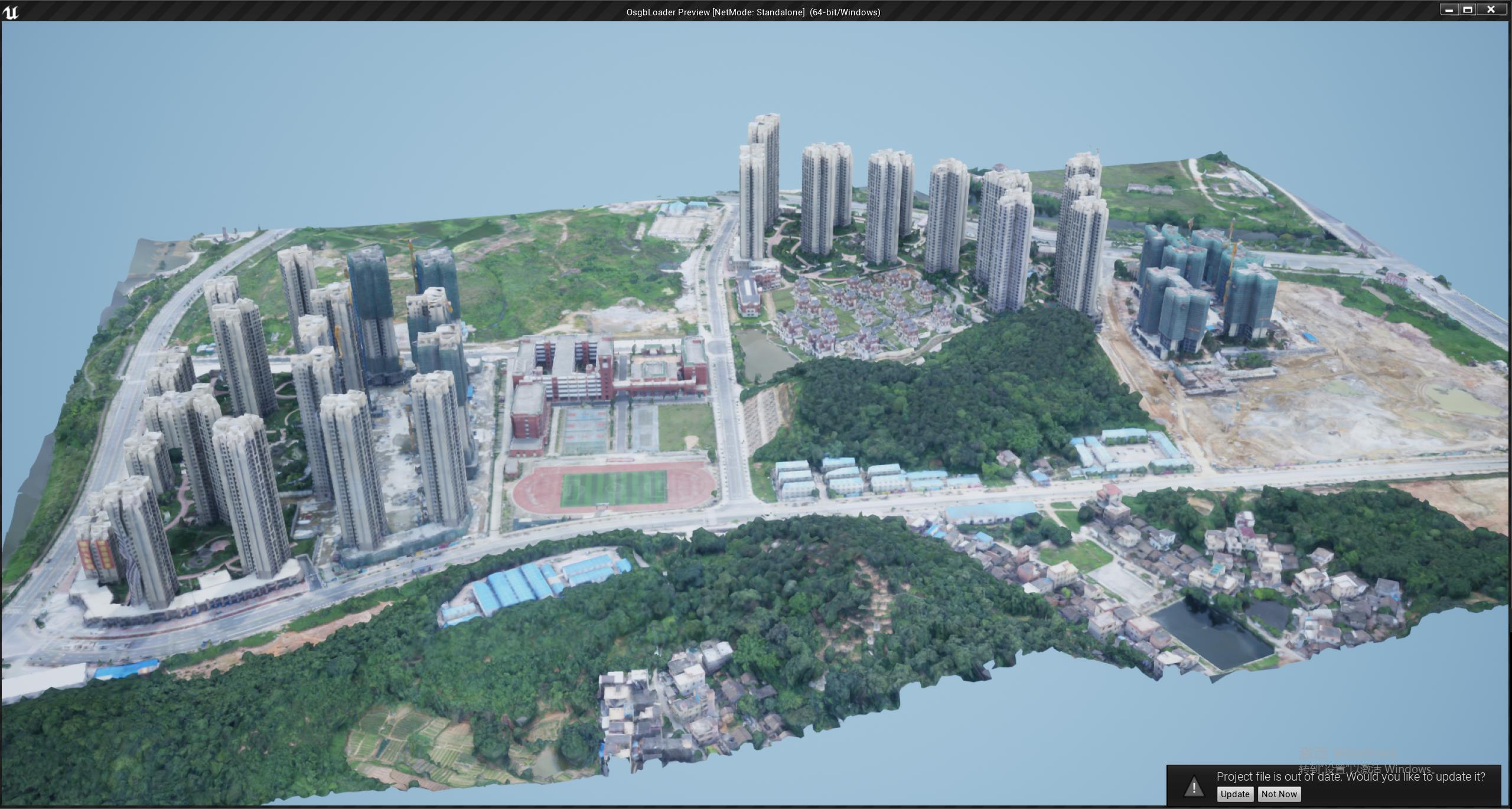Viewport: 1512px width, 809px height.
Task: Click the warning triangle icon in notification
Action: (x=1194, y=787)
